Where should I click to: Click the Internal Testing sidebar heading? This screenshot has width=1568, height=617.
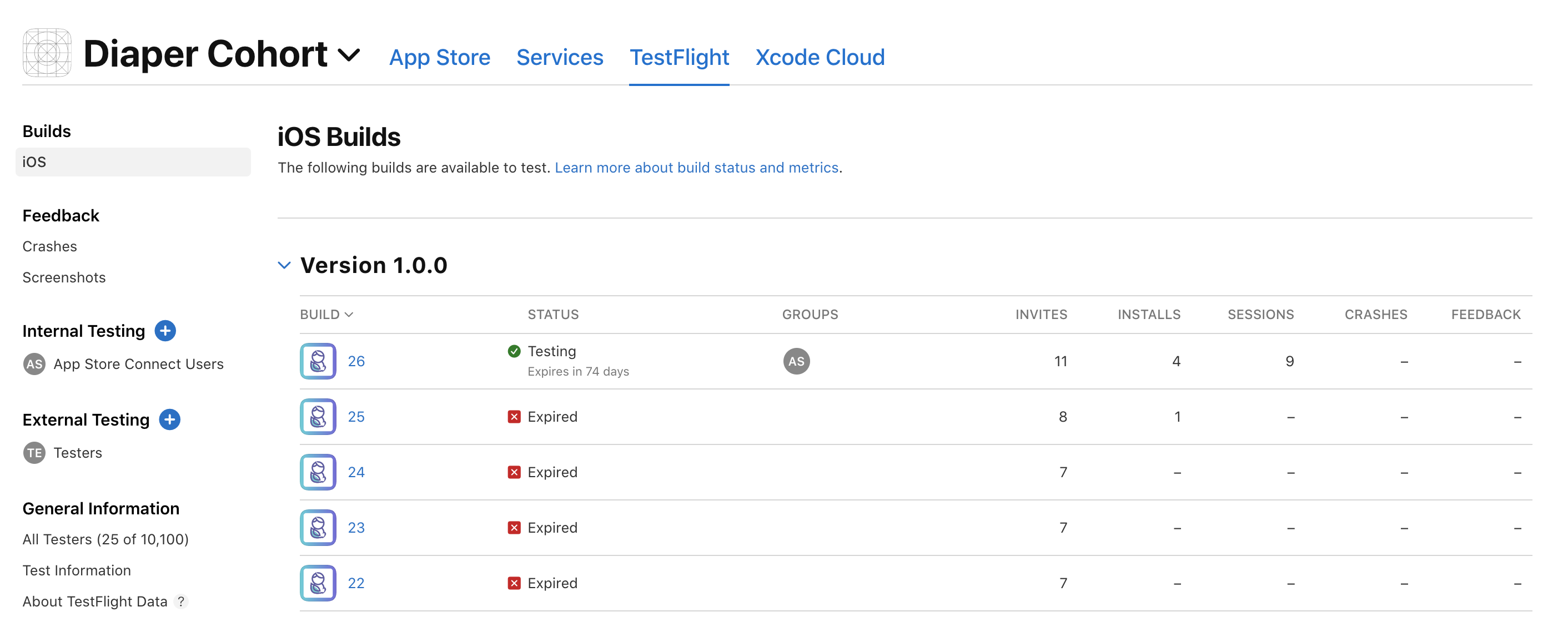click(x=84, y=331)
